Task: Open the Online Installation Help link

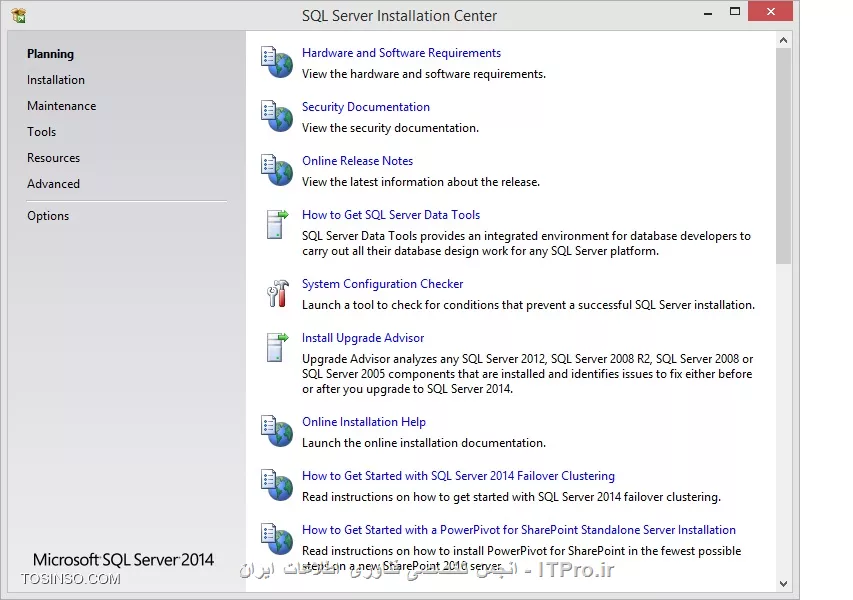Action: coord(364,422)
